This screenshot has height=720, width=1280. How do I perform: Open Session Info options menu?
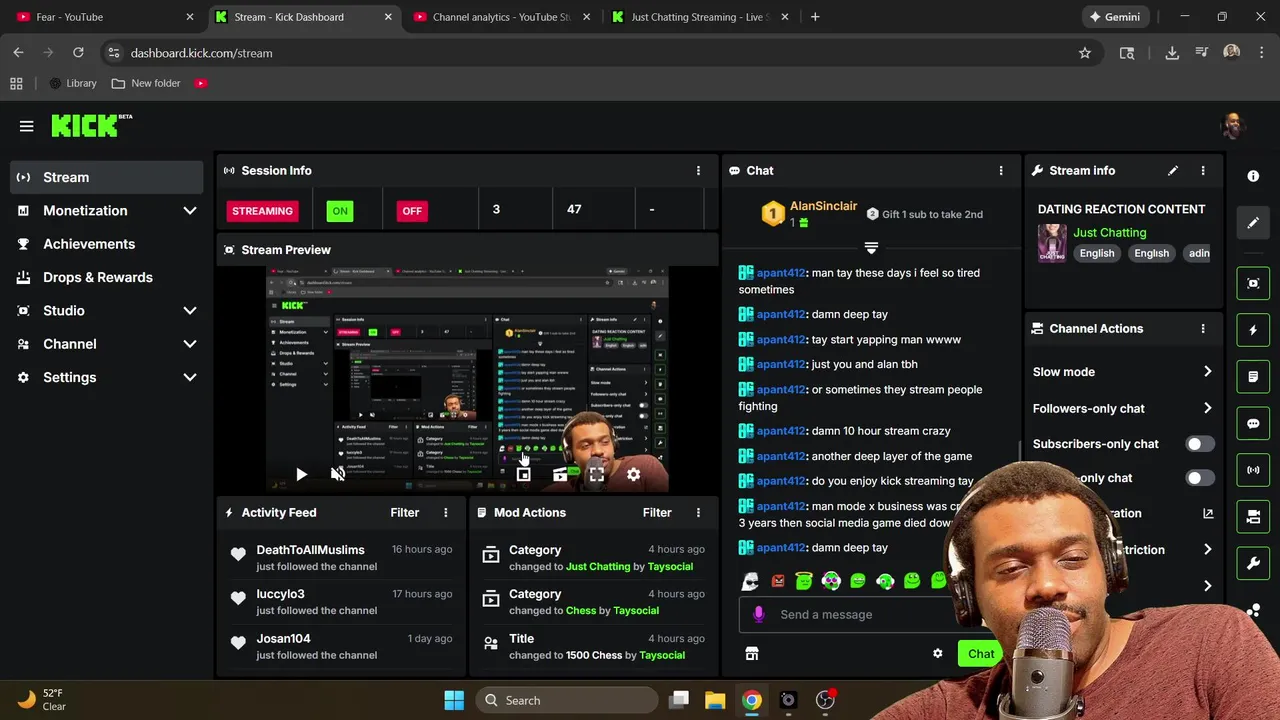pyautogui.click(x=698, y=171)
